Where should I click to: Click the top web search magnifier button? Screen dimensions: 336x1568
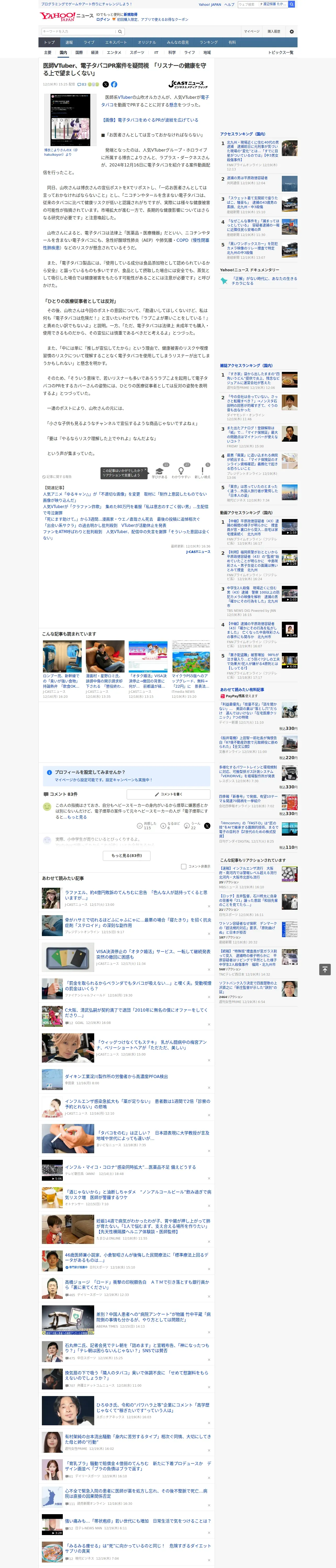tap(292, 4)
